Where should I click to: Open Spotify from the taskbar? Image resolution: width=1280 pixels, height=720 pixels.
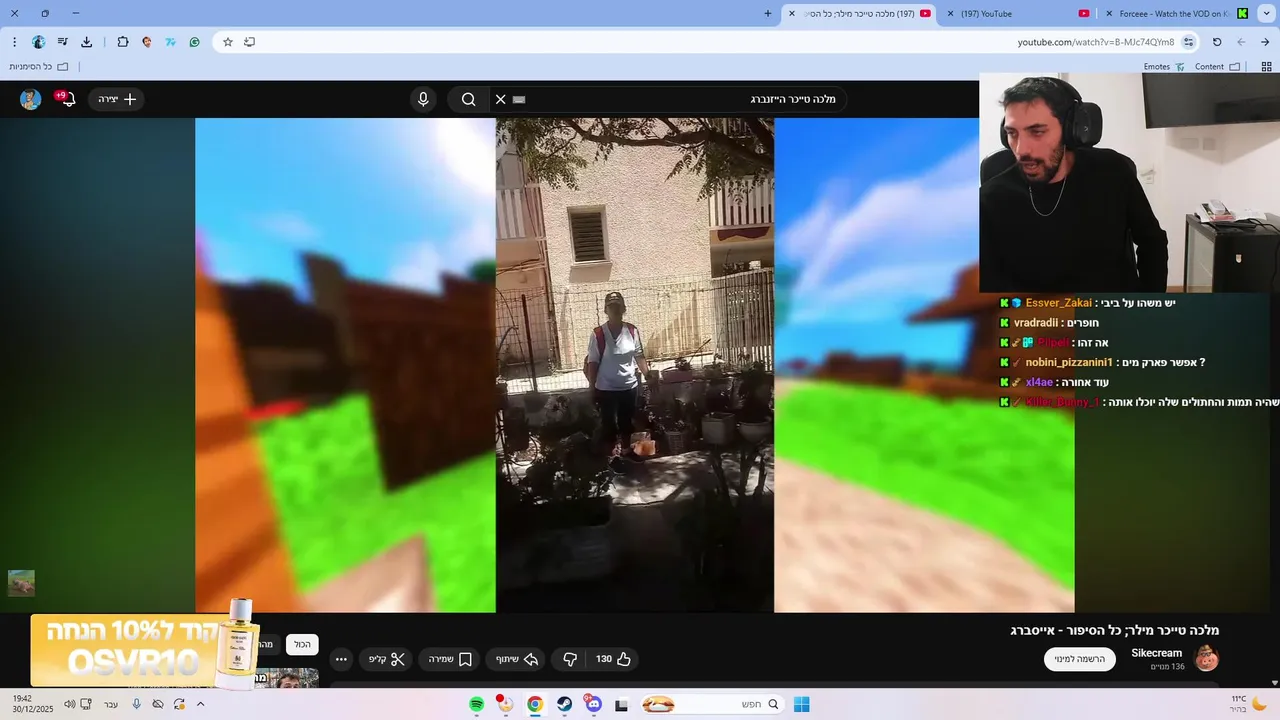477,704
